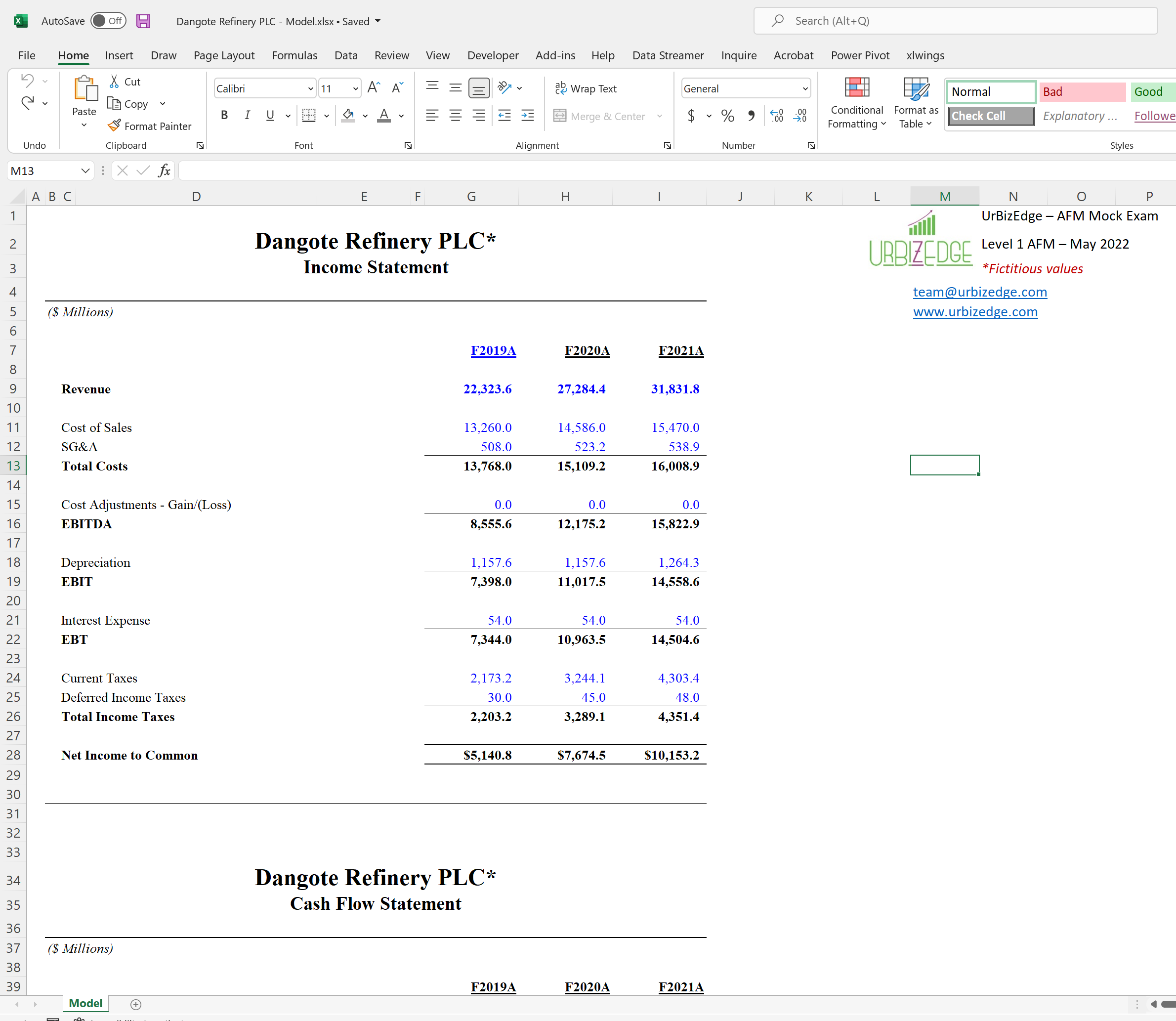Viewport: 1176px width, 1021px height.
Task: Toggle AutoSave switch
Action: [108, 21]
